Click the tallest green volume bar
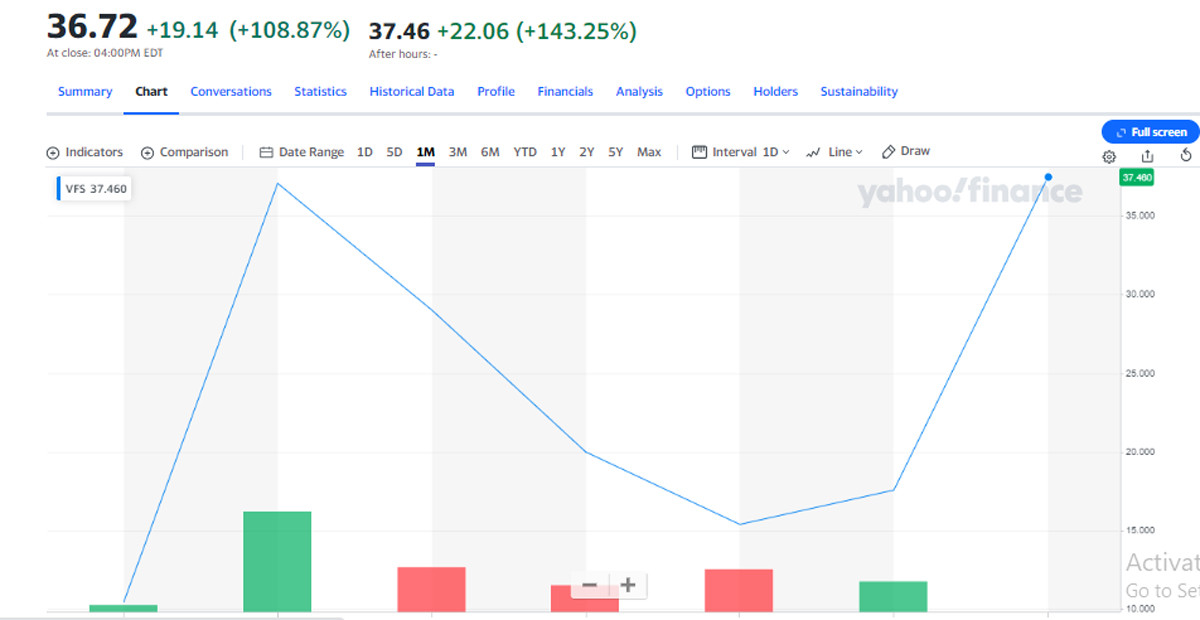Viewport: 1200px width, 620px height. pos(277,560)
